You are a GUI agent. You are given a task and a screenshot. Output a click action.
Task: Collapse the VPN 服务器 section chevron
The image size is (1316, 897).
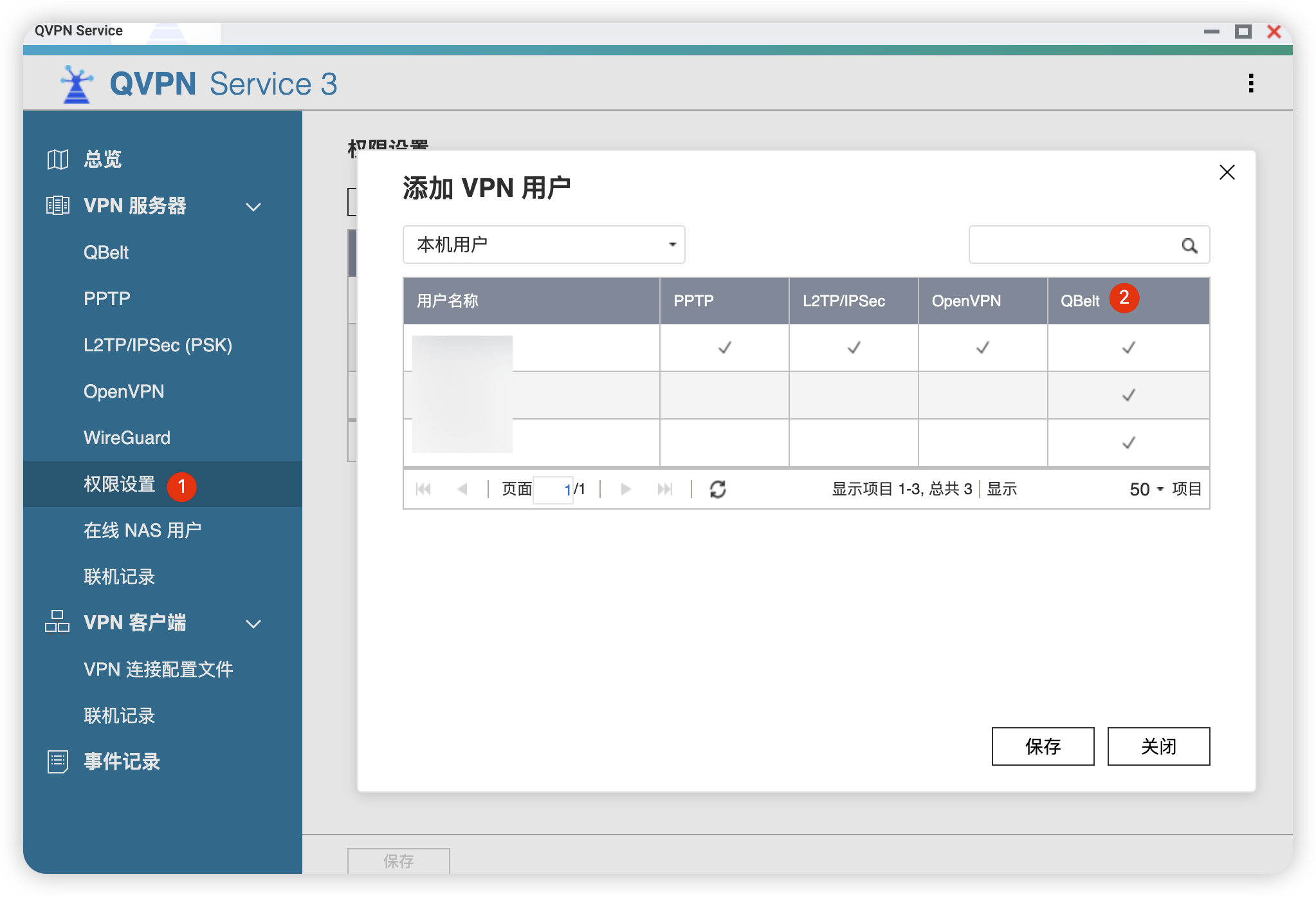coord(253,207)
